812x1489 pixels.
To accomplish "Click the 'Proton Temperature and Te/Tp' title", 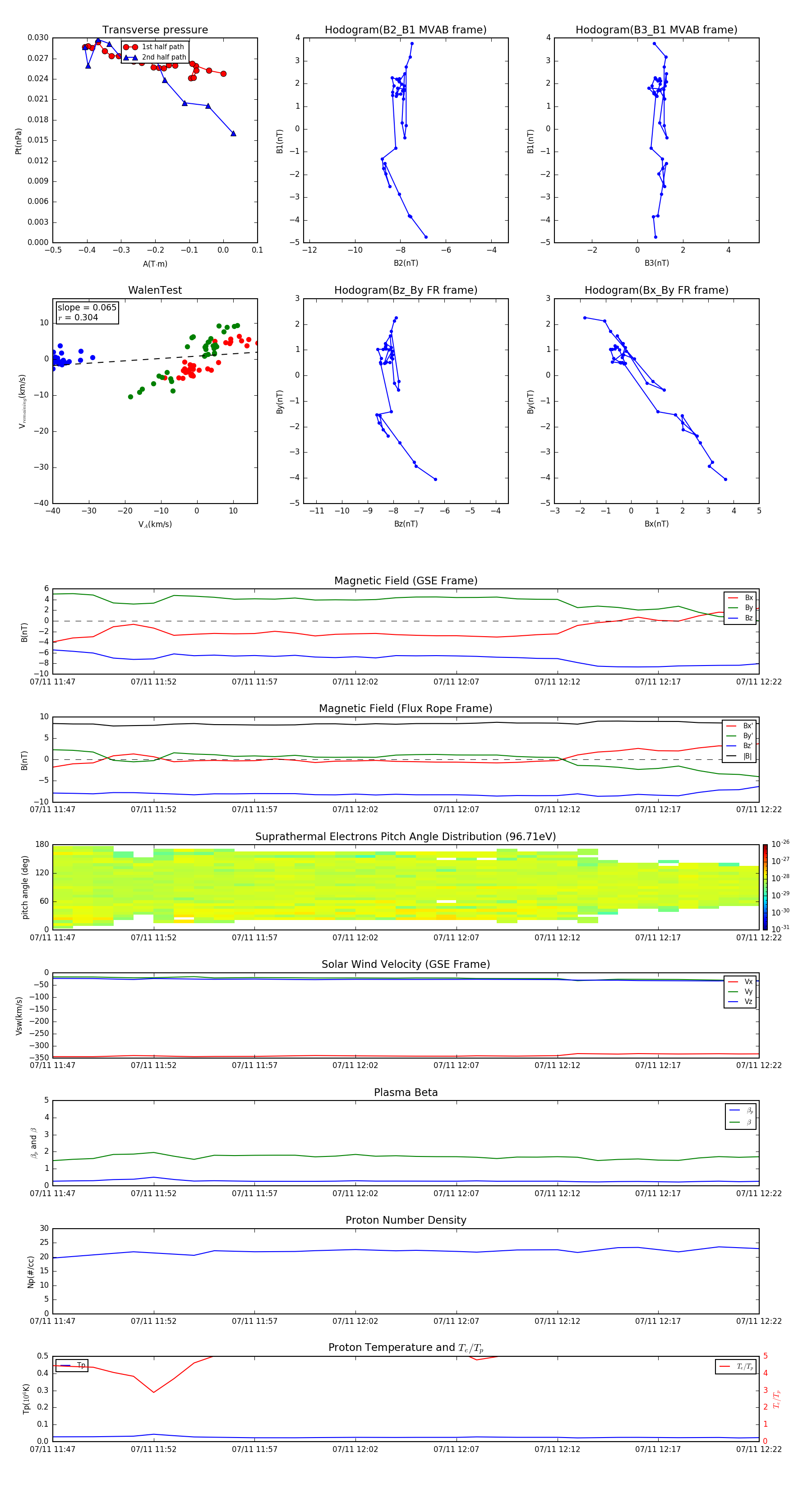I will tap(406, 1348).
